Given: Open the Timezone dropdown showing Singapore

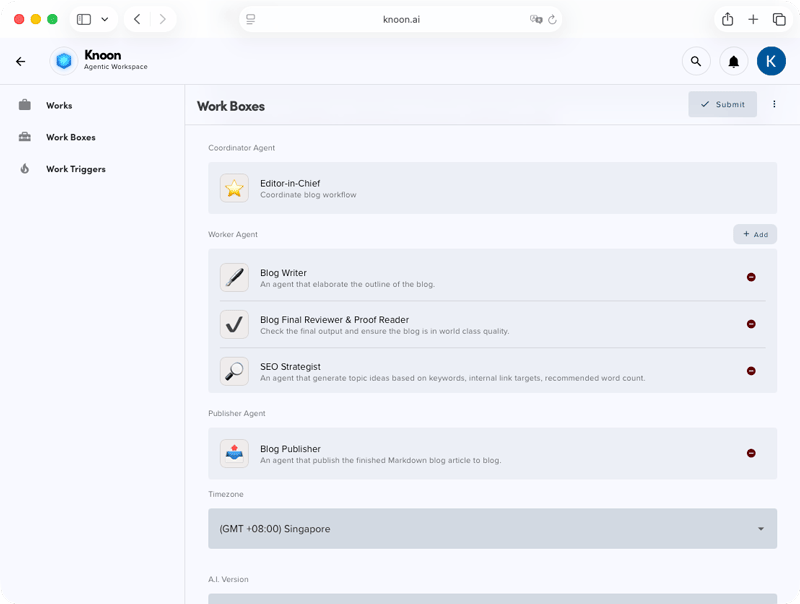Looking at the screenshot, I should [493, 528].
